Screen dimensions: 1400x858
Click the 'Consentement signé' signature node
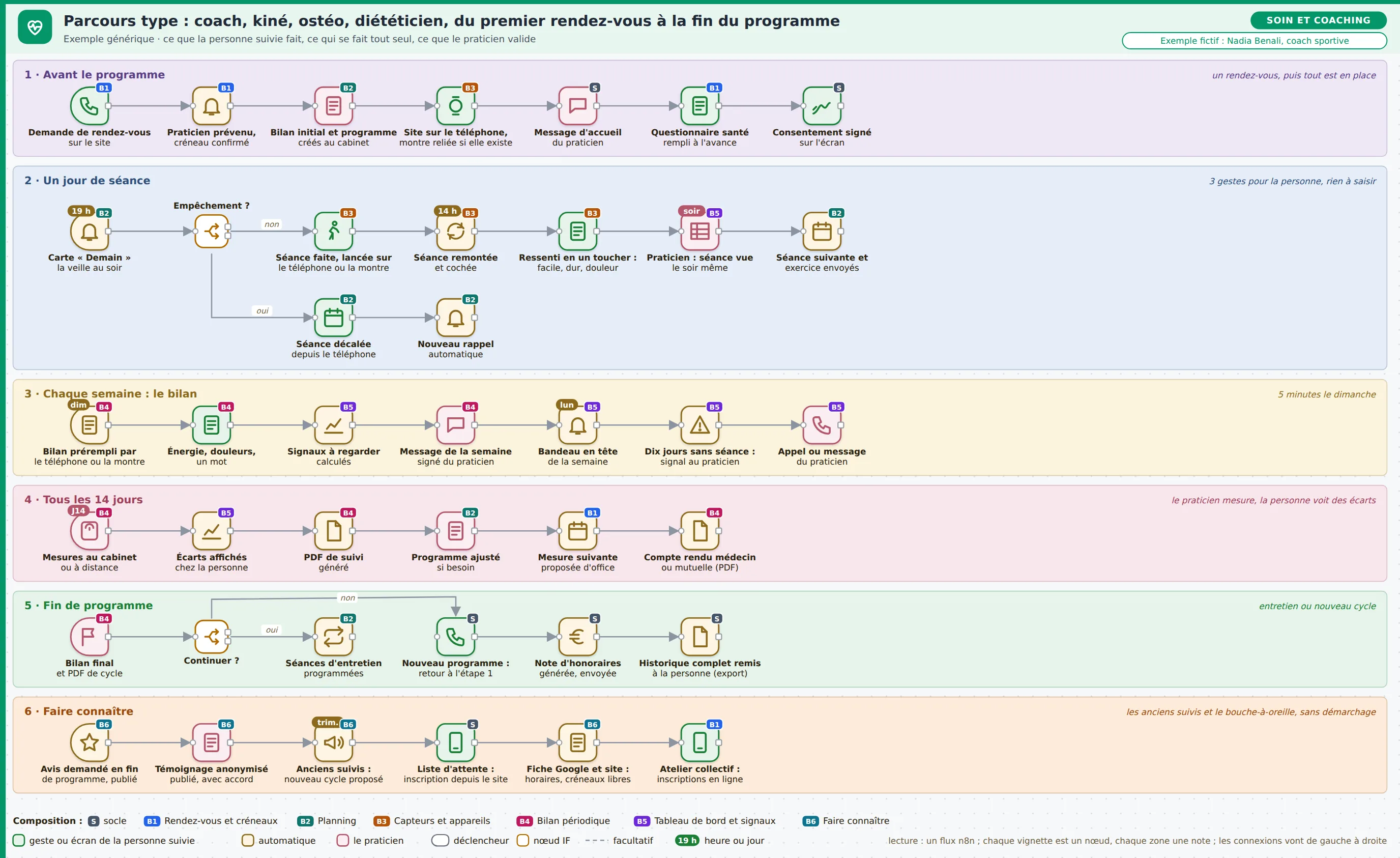[822, 106]
